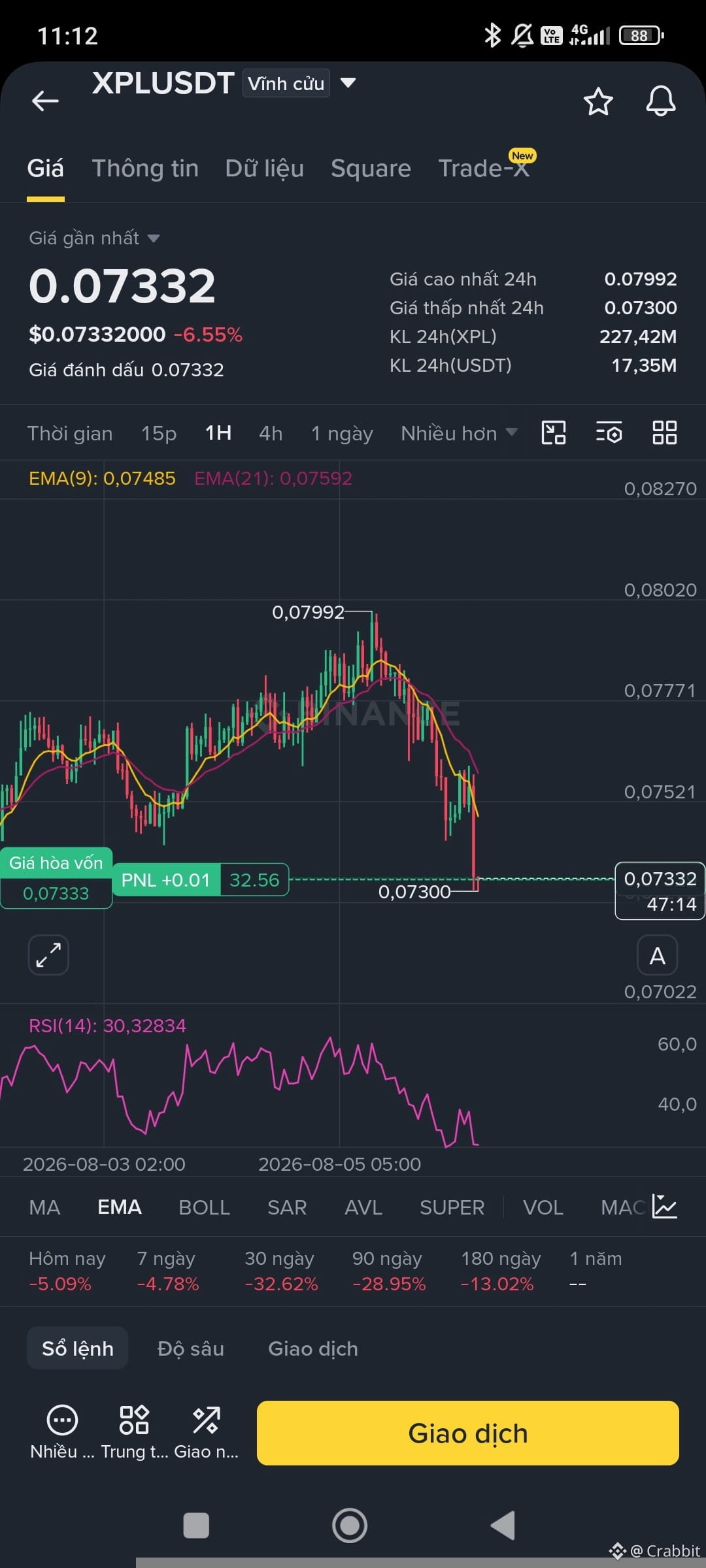Switch to the Dữ liệu tab
Viewport: 706px width, 1568px height.
coord(264,169)
